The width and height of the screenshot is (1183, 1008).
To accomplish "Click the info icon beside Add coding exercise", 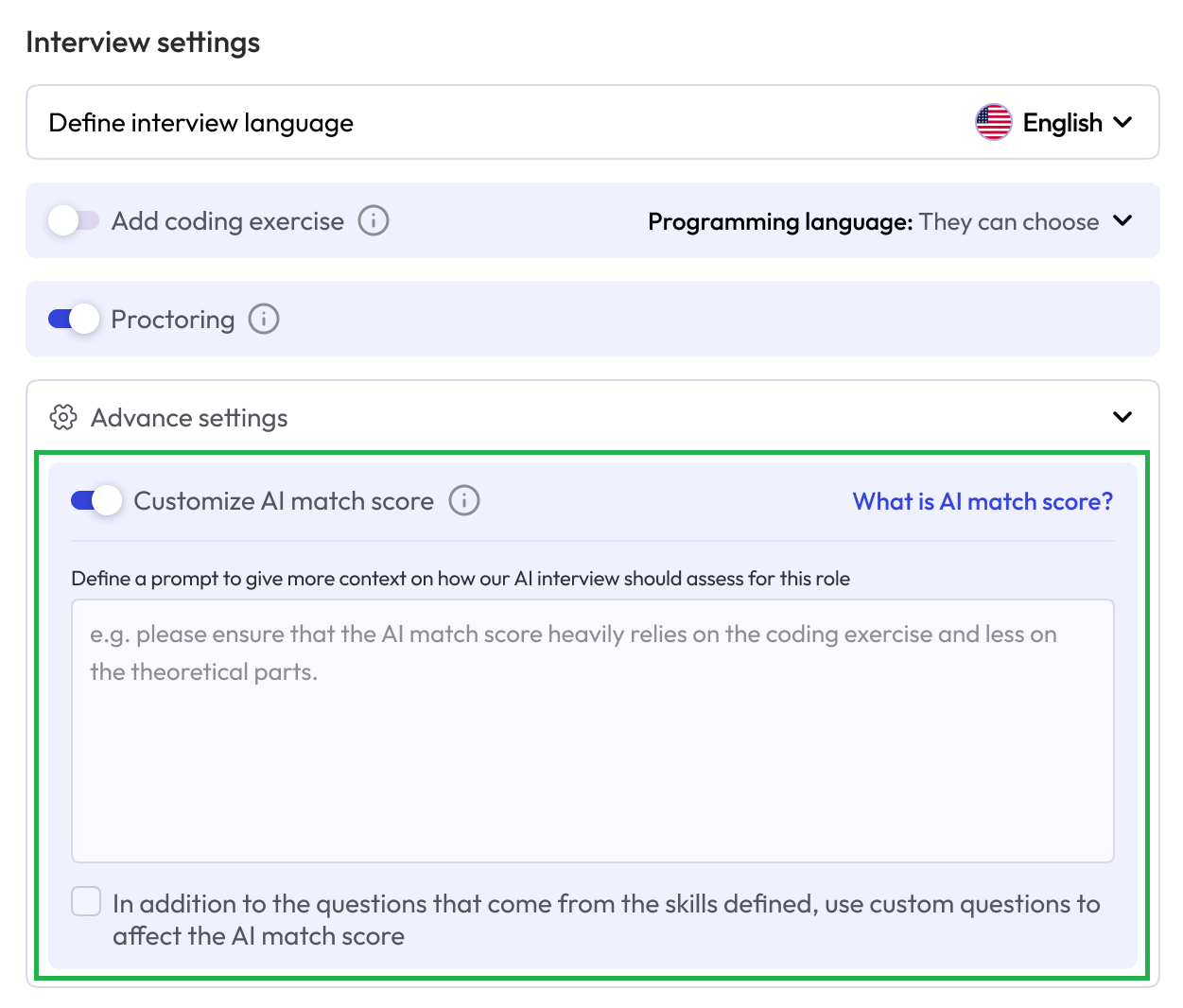I will coord(374,221).
